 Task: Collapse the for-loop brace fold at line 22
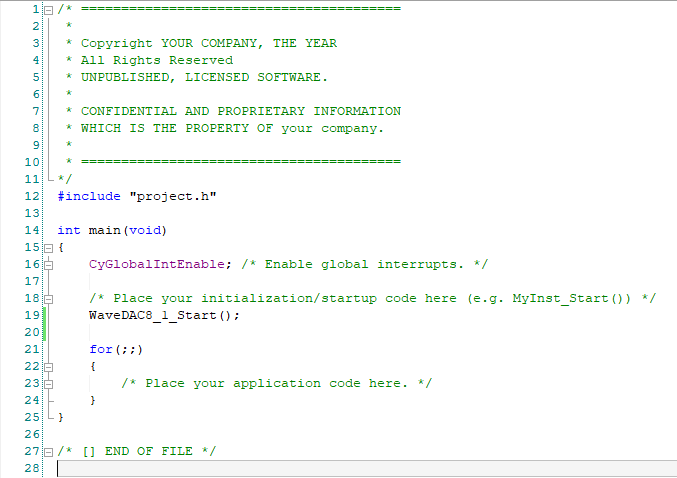coord(49,367)
